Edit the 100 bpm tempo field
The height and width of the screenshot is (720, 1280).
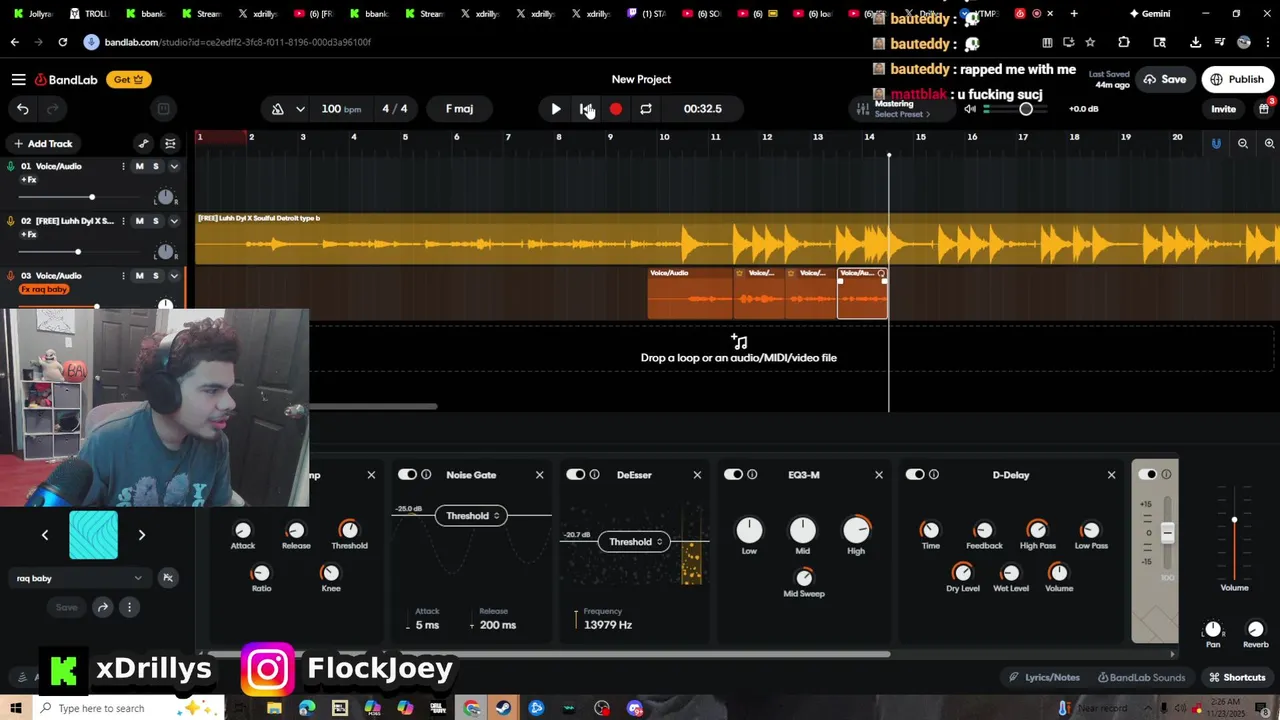tap(341, 109)
